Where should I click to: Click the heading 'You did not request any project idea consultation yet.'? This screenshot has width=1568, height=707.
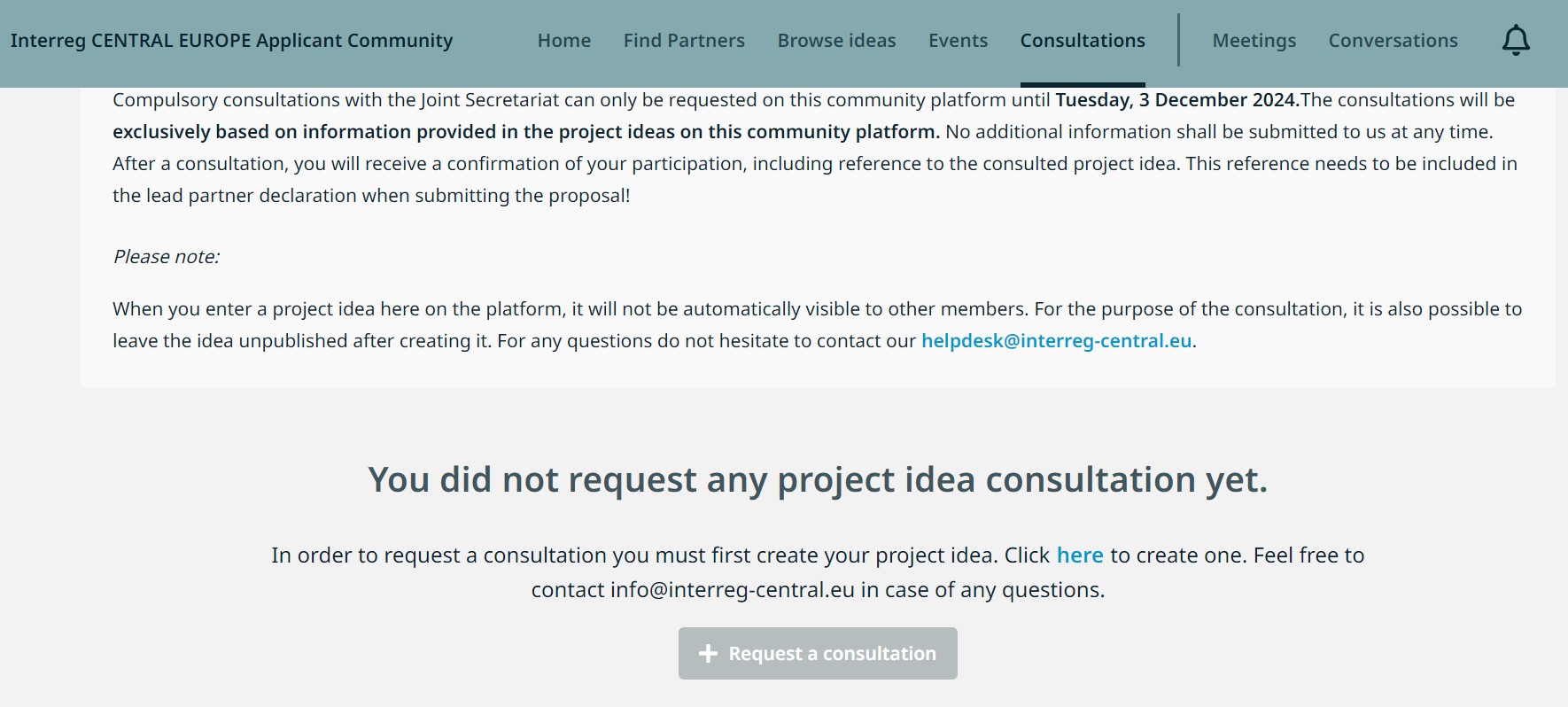coord(818,479)
